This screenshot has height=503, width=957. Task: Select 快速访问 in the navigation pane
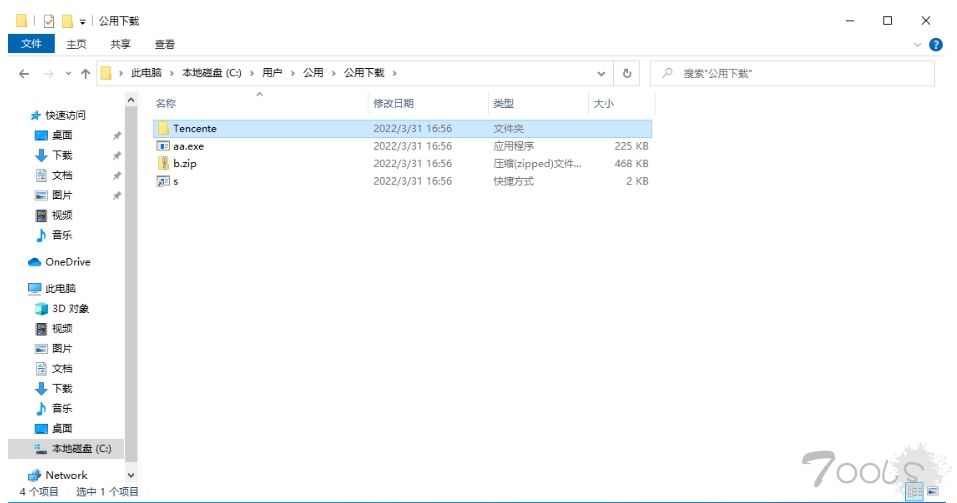[65, 115]
